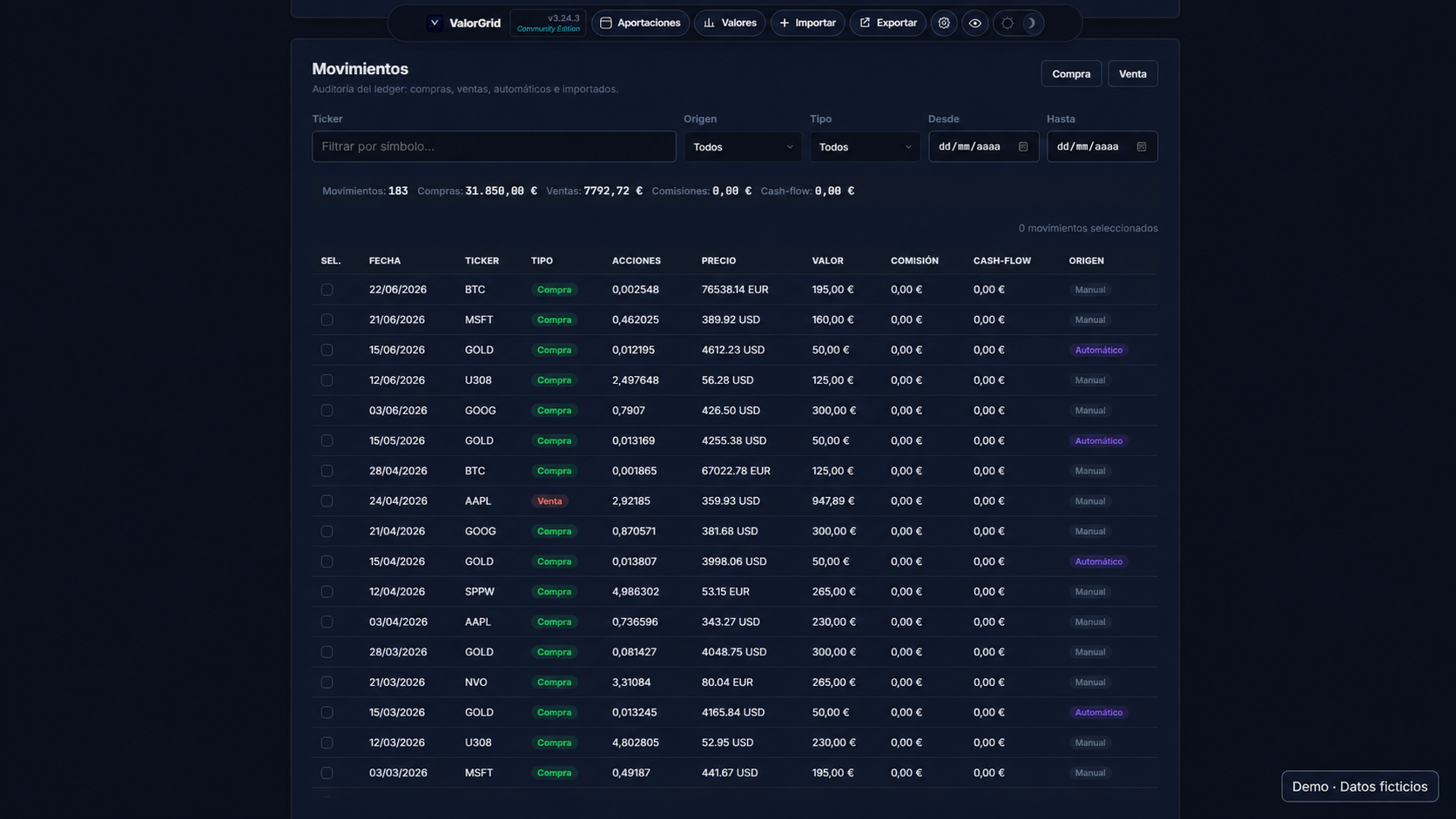The width and height of the screenshot is (1456, 819).
Task: Select the 03/04/2026 AAPL row checkbox
Action: [x=327, y=621]
